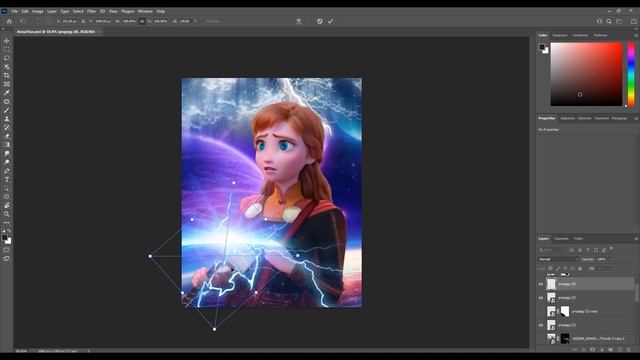Select the Horizontal Type tool
640x360 pixels.
click(7, 180)
